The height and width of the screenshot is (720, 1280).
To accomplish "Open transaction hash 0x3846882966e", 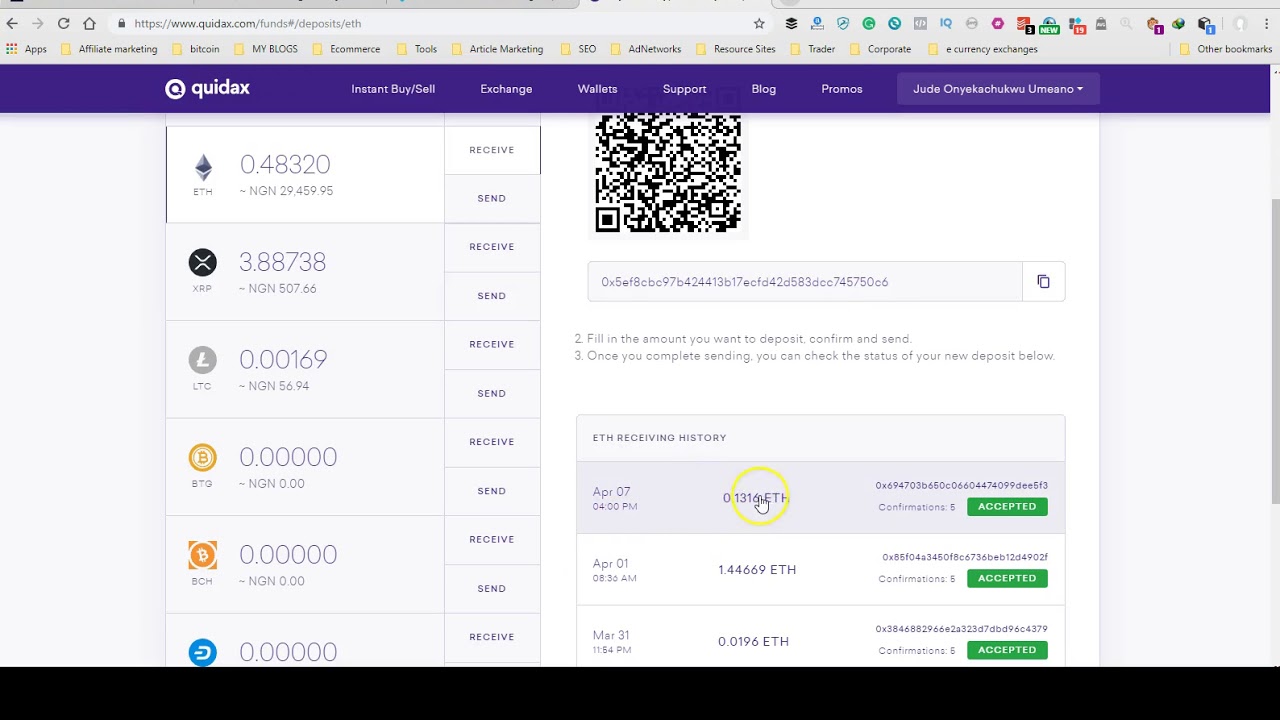I will (961, 629).
